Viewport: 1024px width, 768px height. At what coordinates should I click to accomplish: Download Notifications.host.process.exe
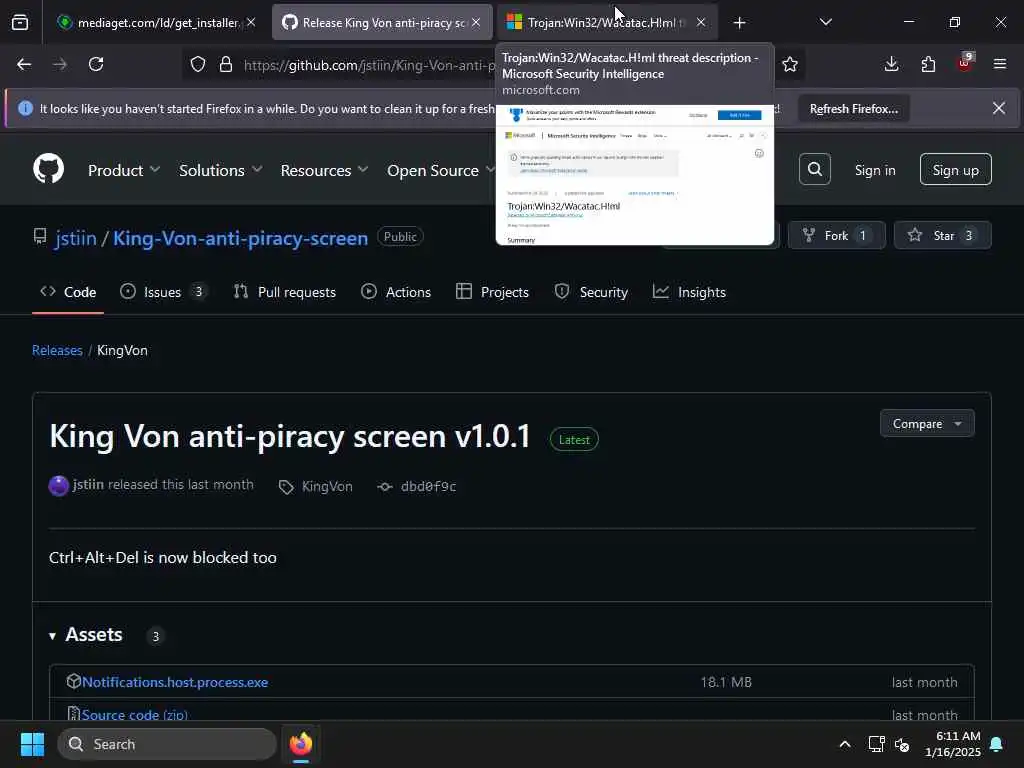pyautogui.click(x=175, y=682)
